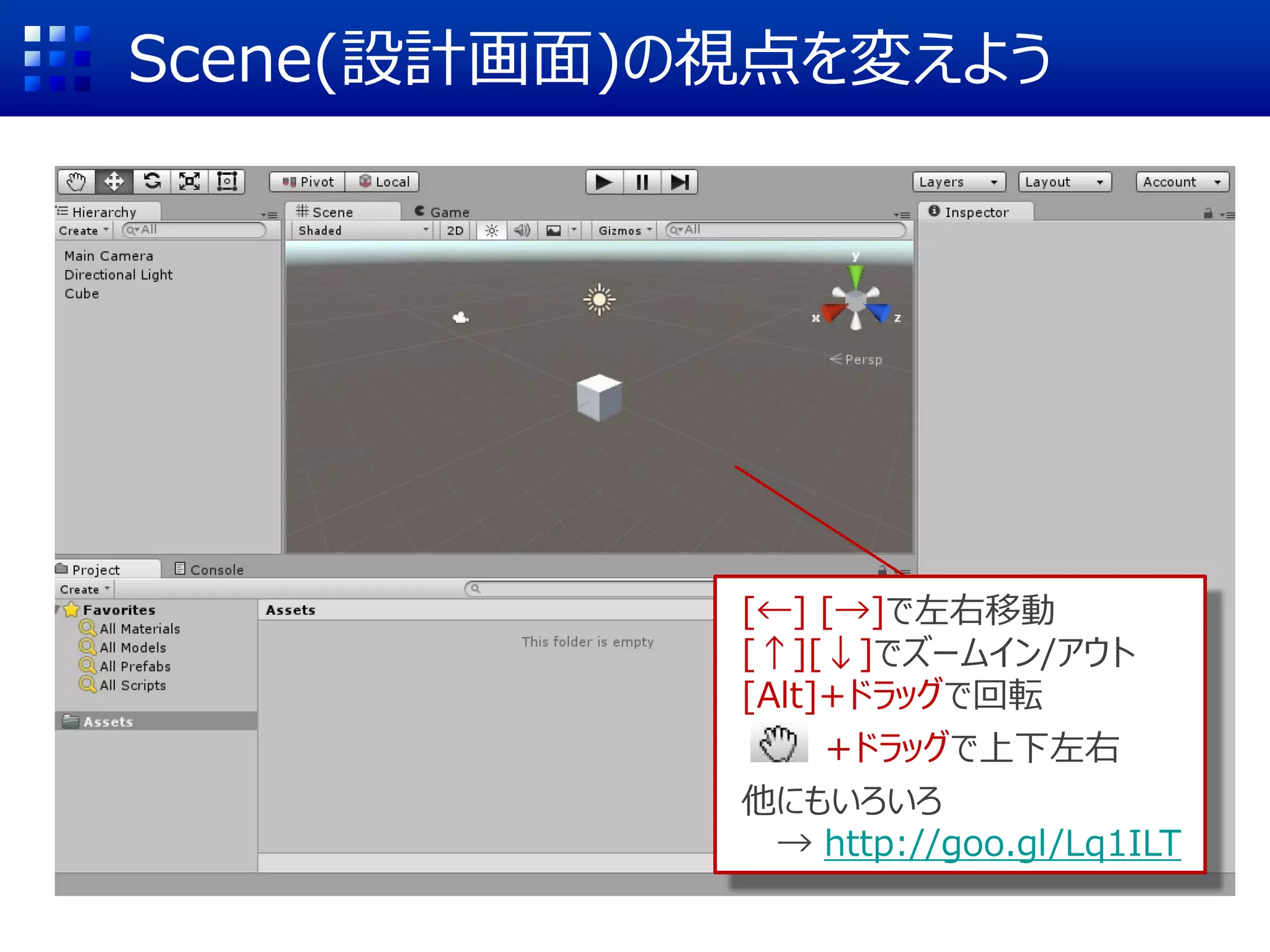Open the Gizmos dropdown

click(x=624, y=231)
